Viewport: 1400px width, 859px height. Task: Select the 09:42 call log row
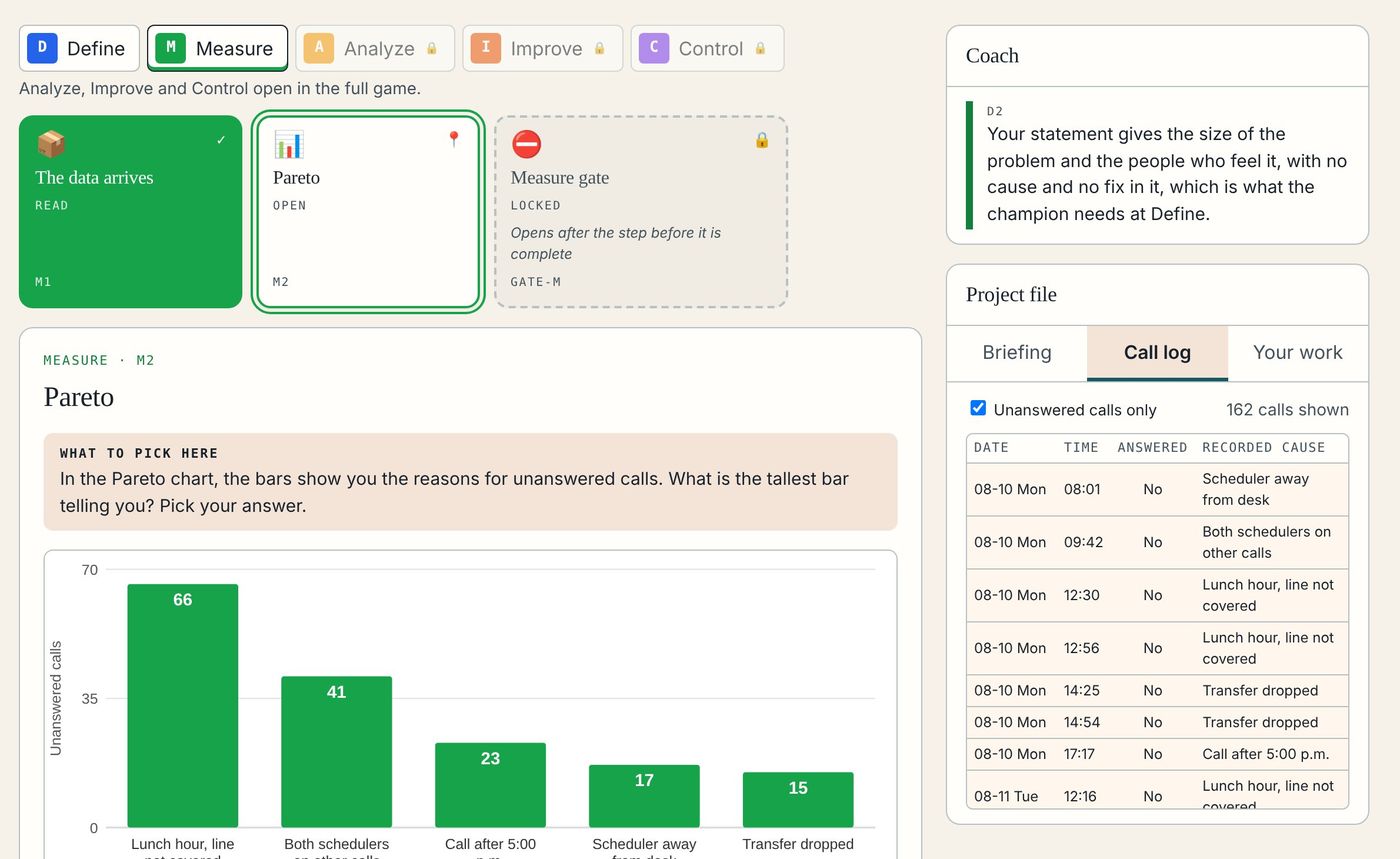click(1157, 542)
